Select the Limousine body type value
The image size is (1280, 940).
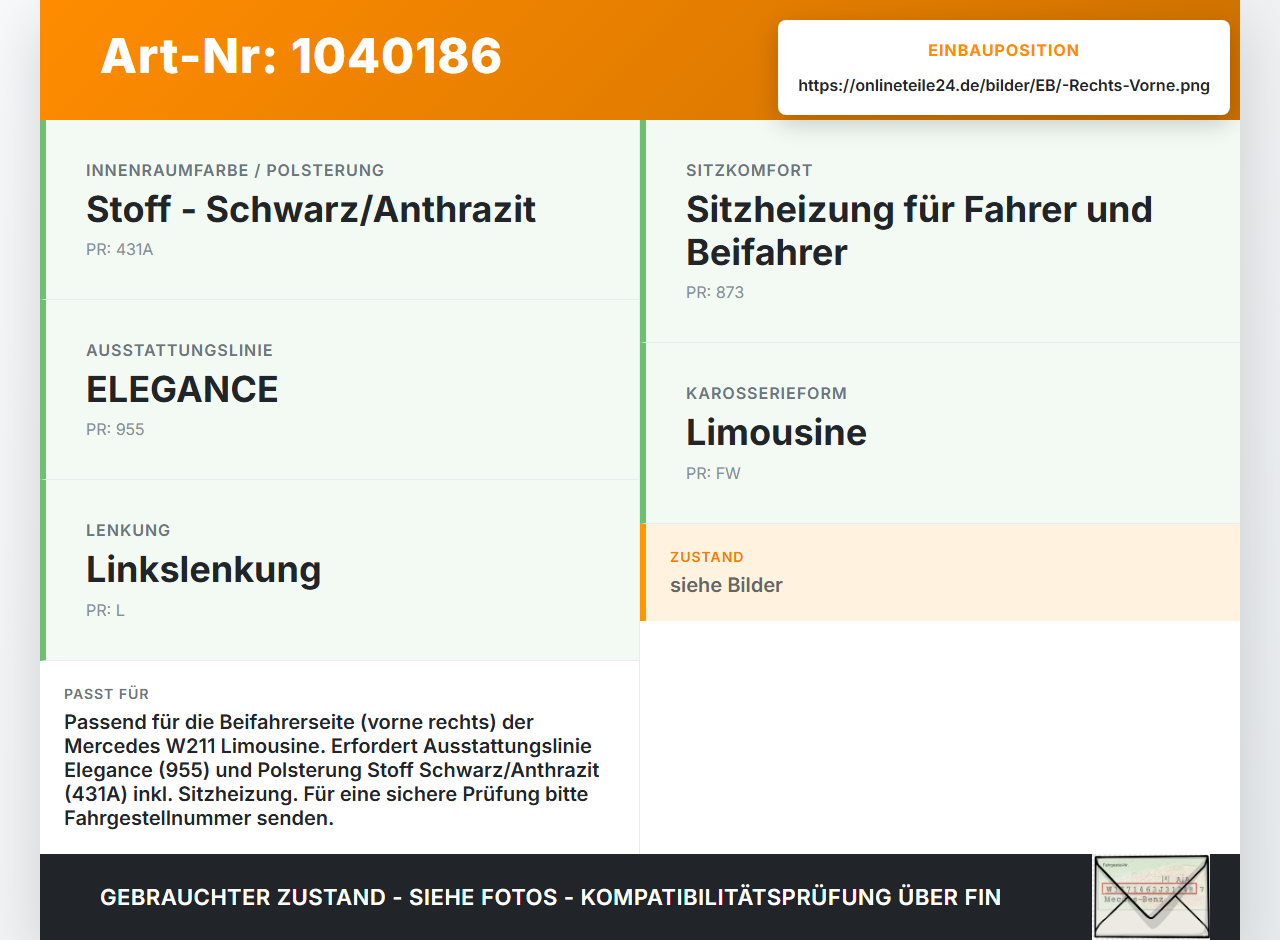click(x=776, y=432)
